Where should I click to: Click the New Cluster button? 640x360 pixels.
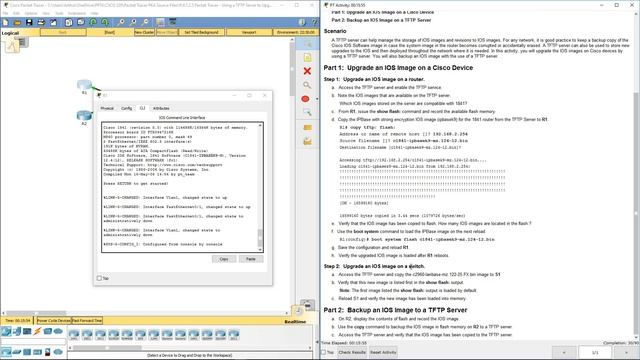pos(144,32)
